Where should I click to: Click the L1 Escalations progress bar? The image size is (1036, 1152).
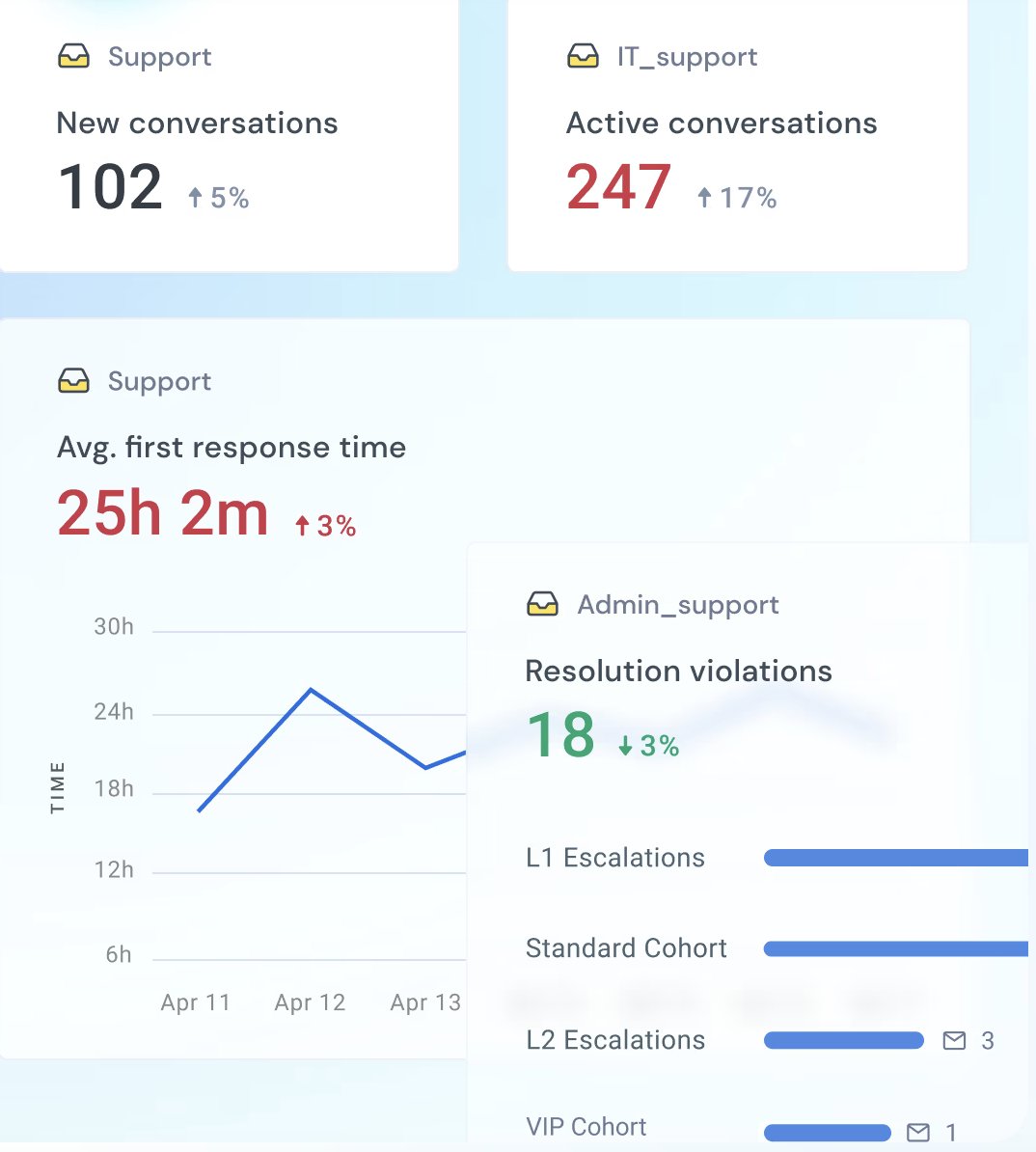click(x=897, y=857)
